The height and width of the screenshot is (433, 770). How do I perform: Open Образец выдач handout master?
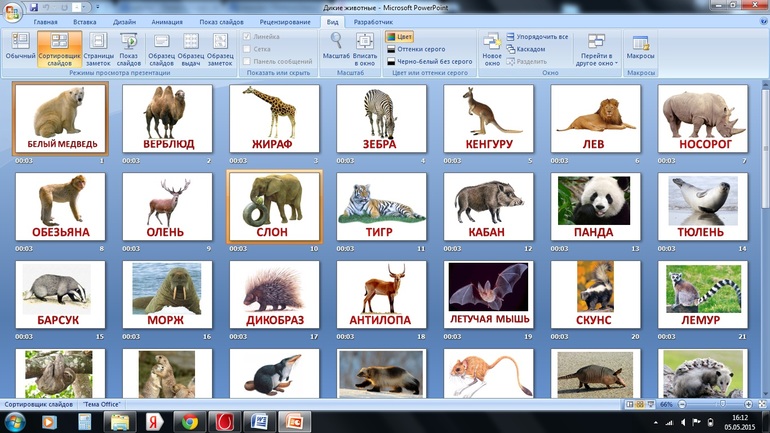click(x=191, y=50)
